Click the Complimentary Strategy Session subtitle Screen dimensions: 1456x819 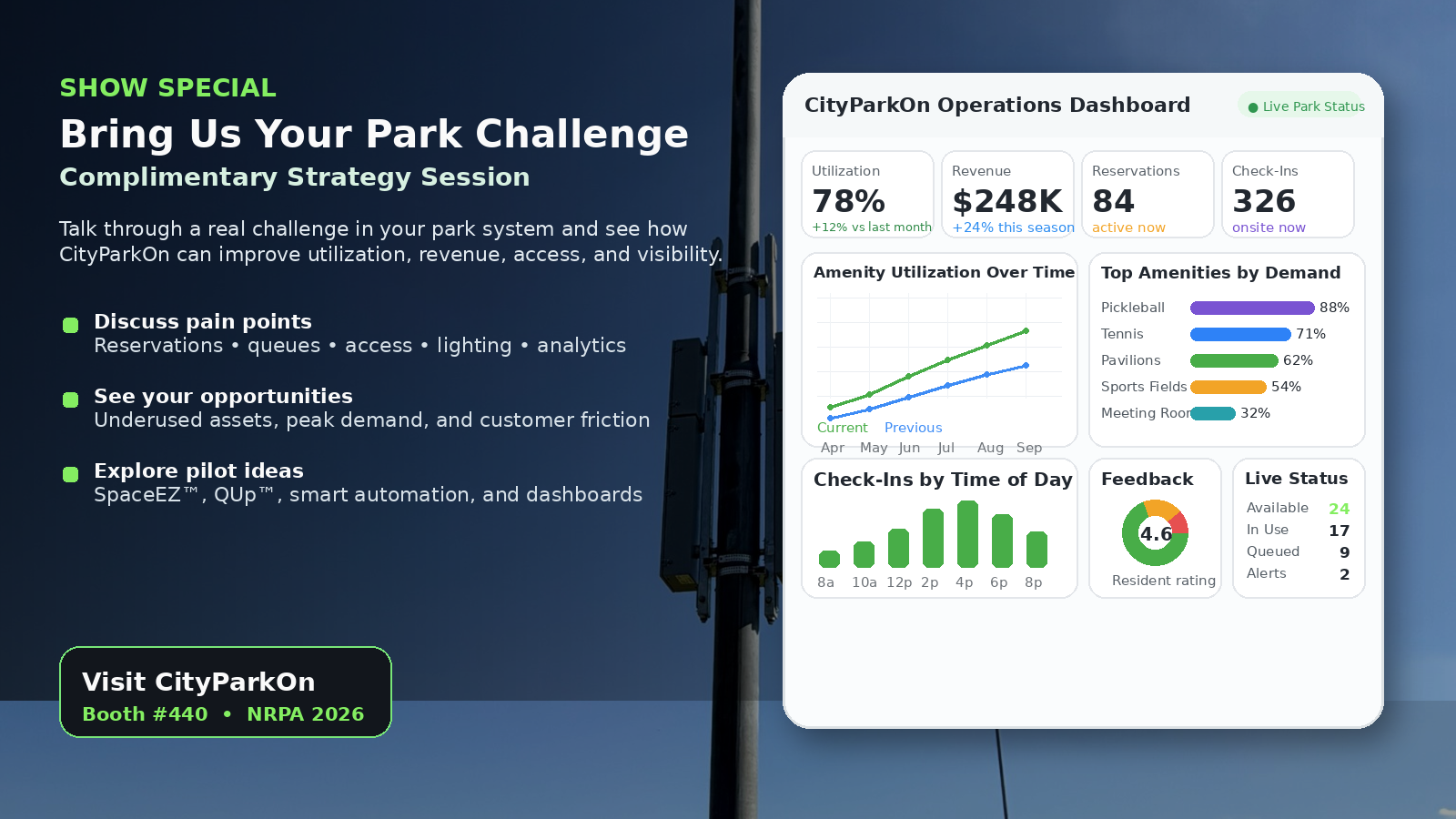(295, 177)
